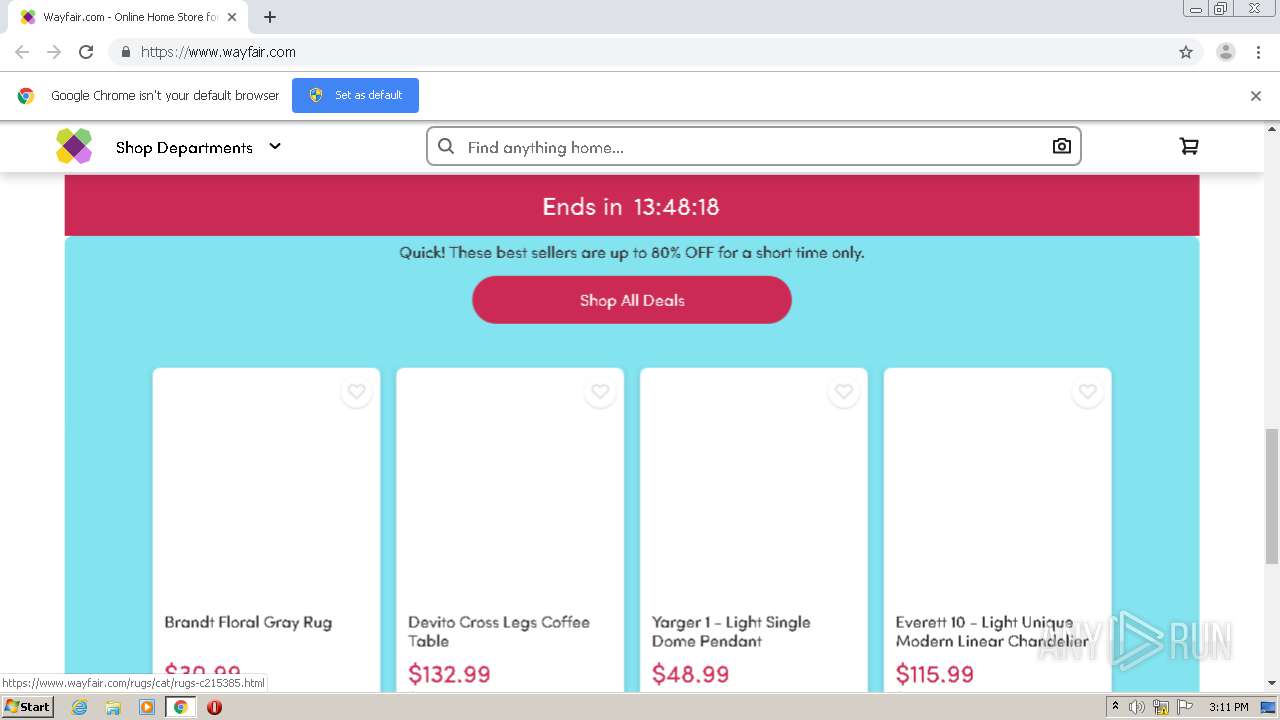Click the Ends in countdown banner

pyautogui.click(x=632, y=206)
